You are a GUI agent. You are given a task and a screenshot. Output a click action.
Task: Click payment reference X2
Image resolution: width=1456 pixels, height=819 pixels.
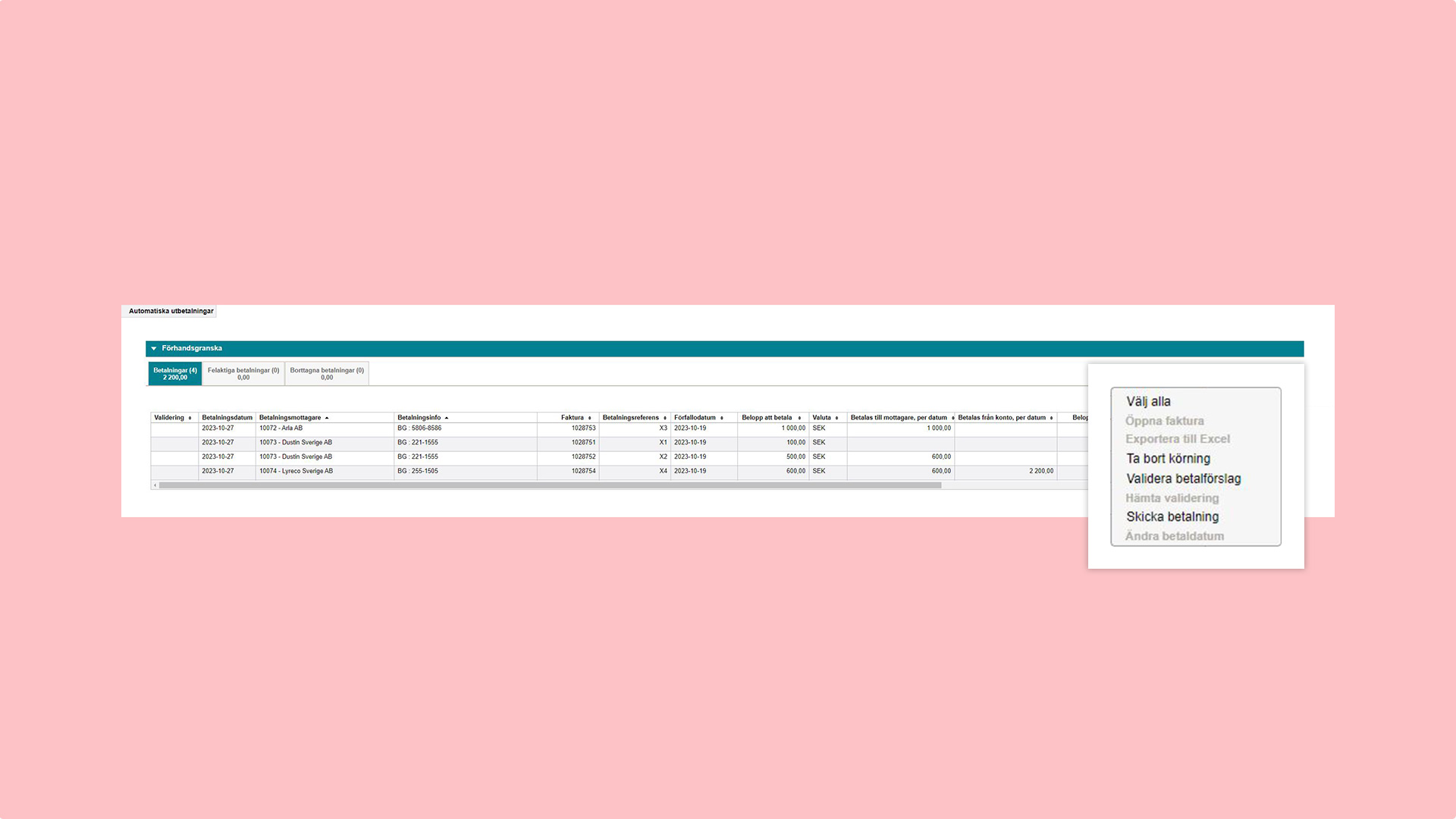663,457
